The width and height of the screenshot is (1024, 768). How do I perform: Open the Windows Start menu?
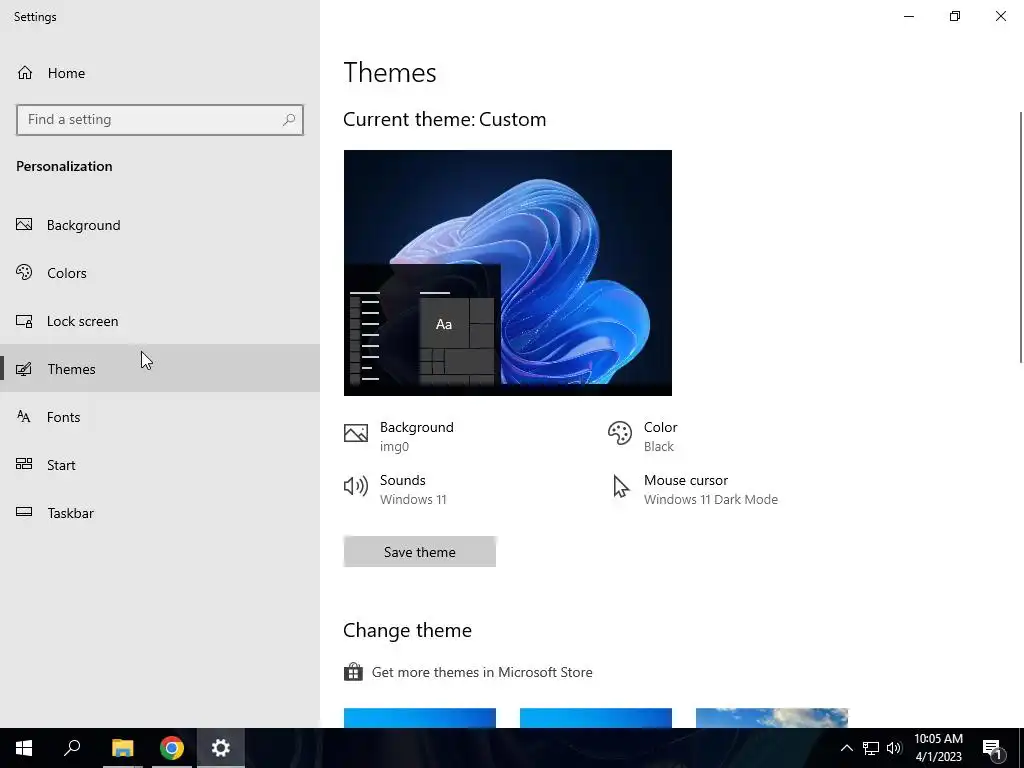pyautogui.click(x=24, y=748)
